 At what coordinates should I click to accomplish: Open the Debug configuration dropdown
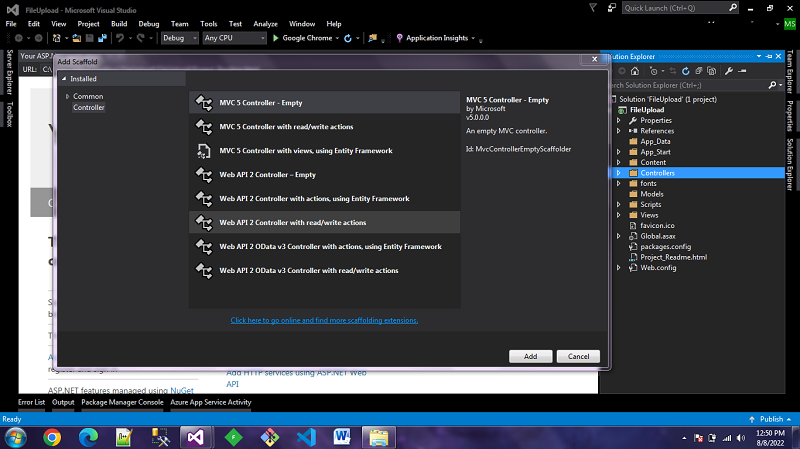point(180,38)
